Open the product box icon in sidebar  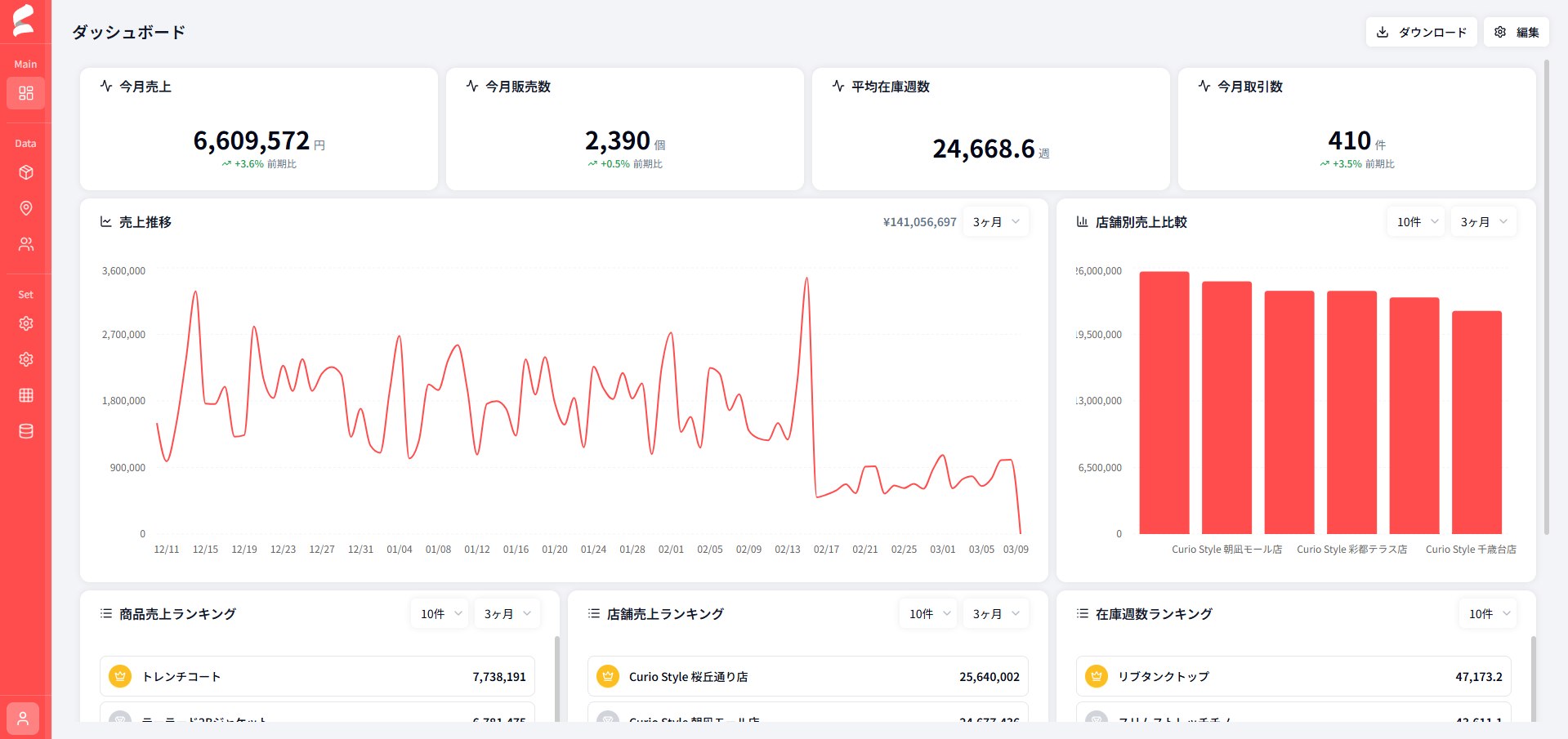coord(25,172)
